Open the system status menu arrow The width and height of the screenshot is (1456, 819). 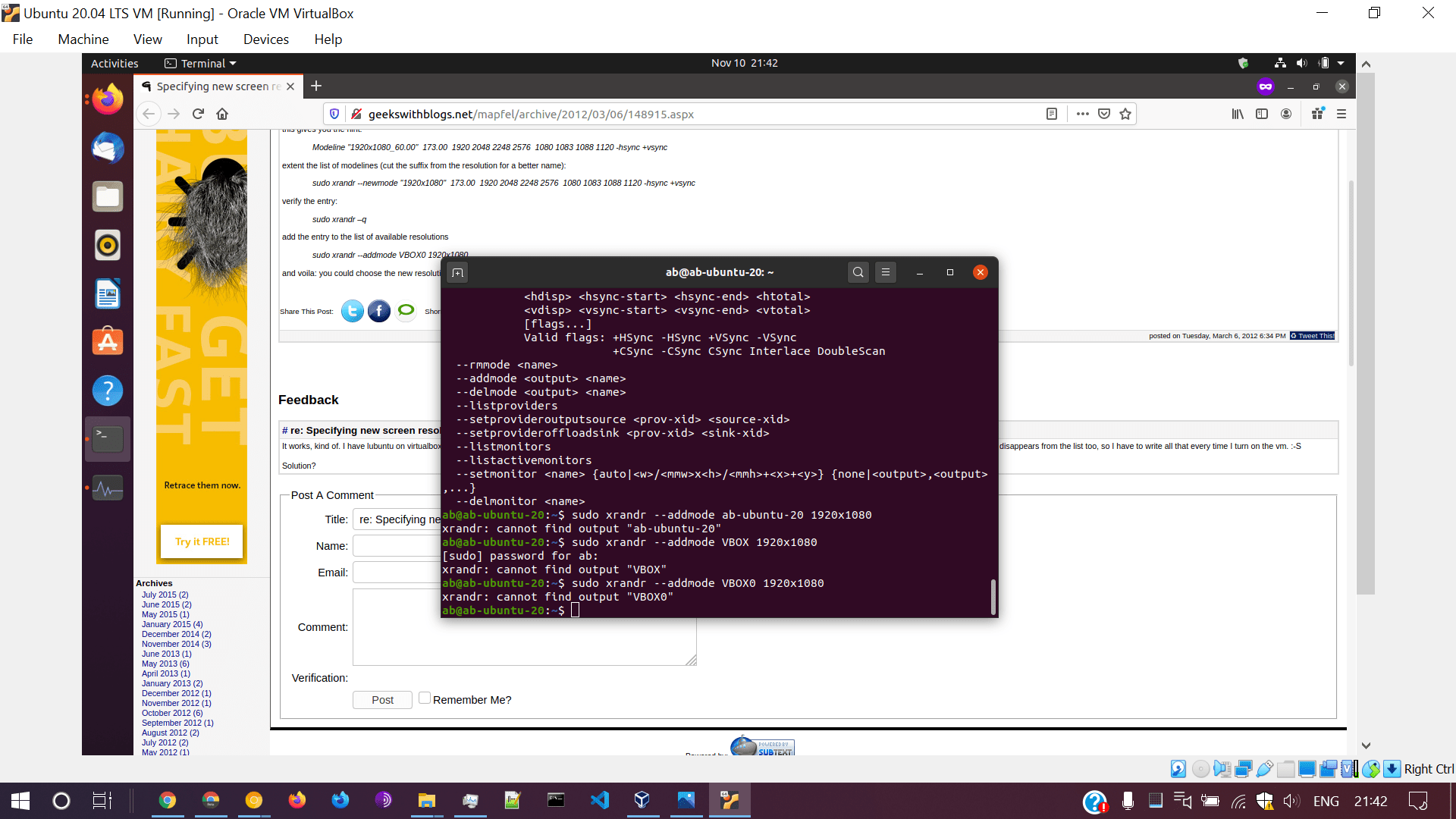click(1341, 64)
